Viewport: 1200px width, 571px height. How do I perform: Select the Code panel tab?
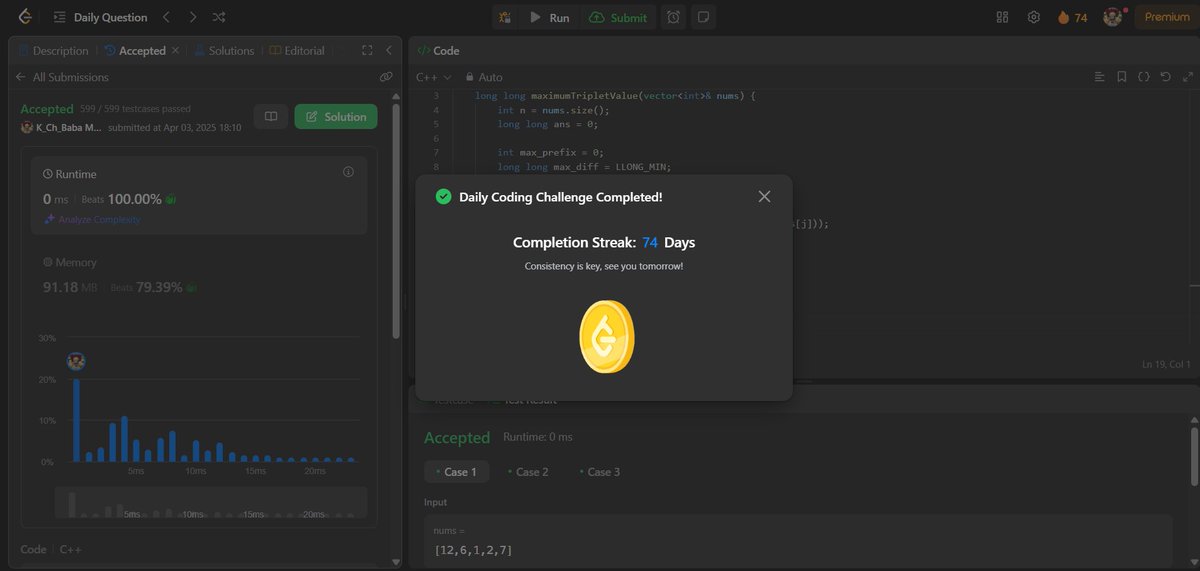(x=438, y=50)
